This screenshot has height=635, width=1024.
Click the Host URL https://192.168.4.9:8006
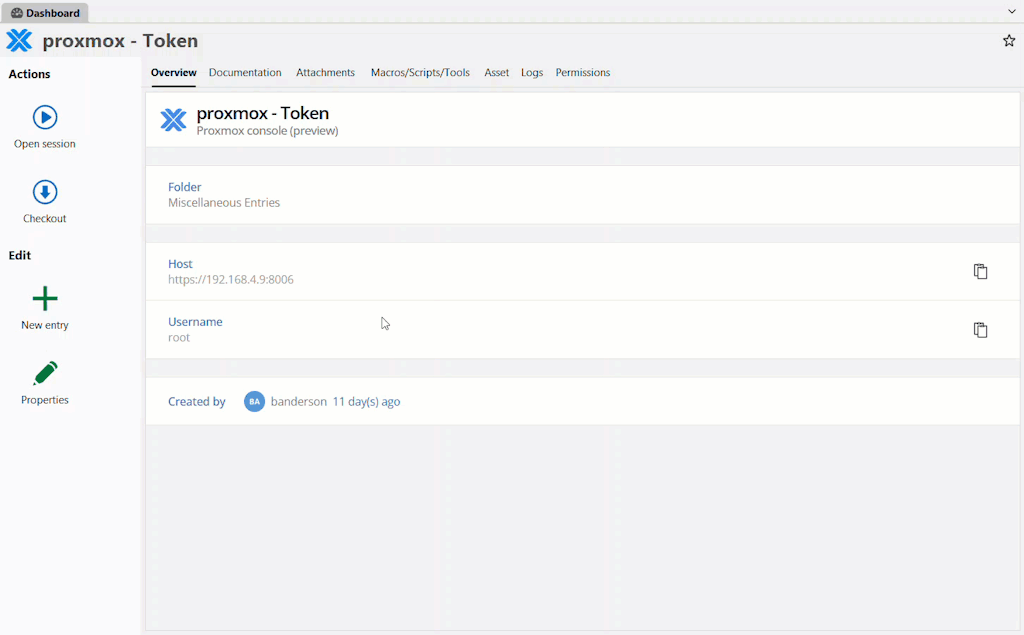(x=231, y=280)
